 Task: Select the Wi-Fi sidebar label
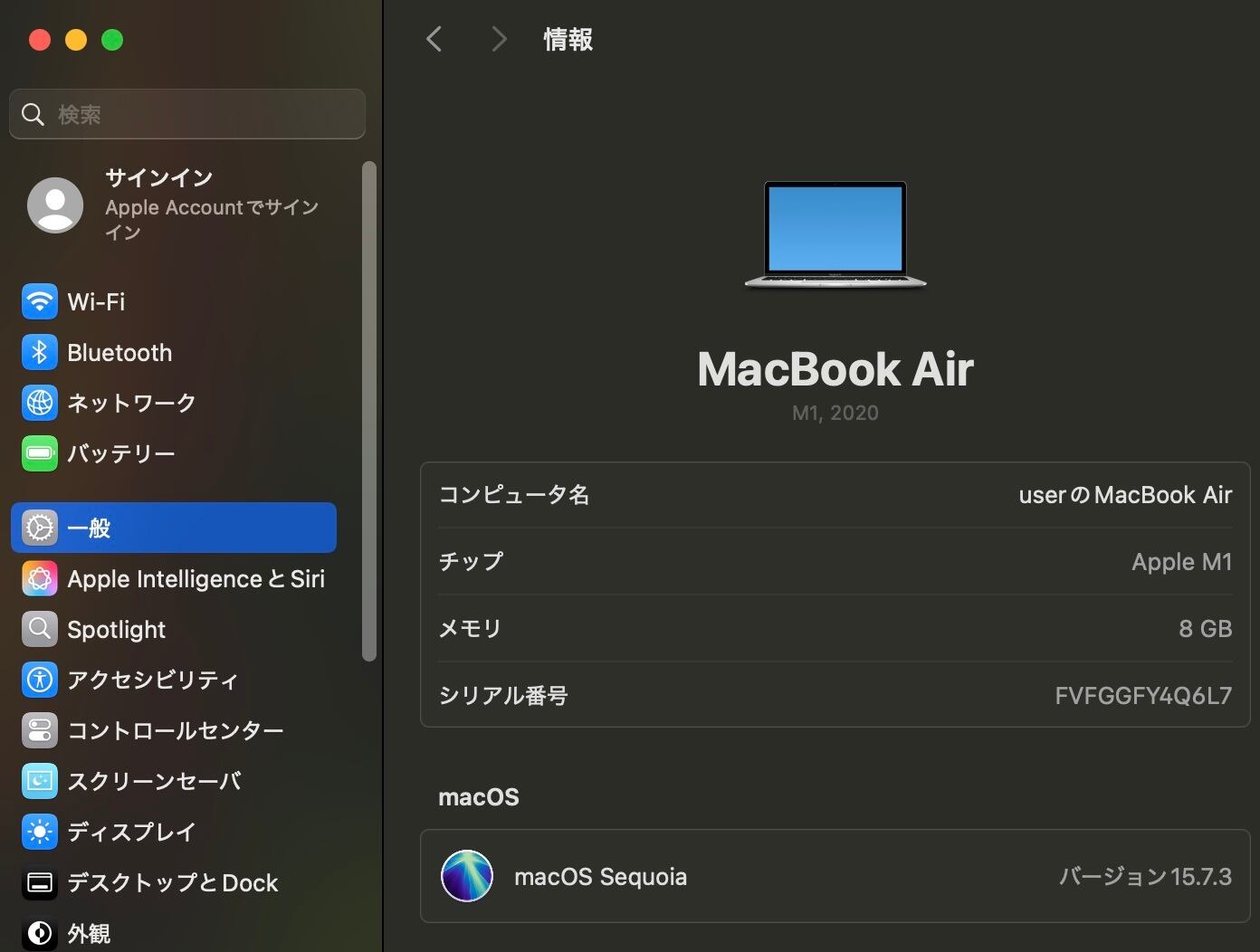pos(96,301)
